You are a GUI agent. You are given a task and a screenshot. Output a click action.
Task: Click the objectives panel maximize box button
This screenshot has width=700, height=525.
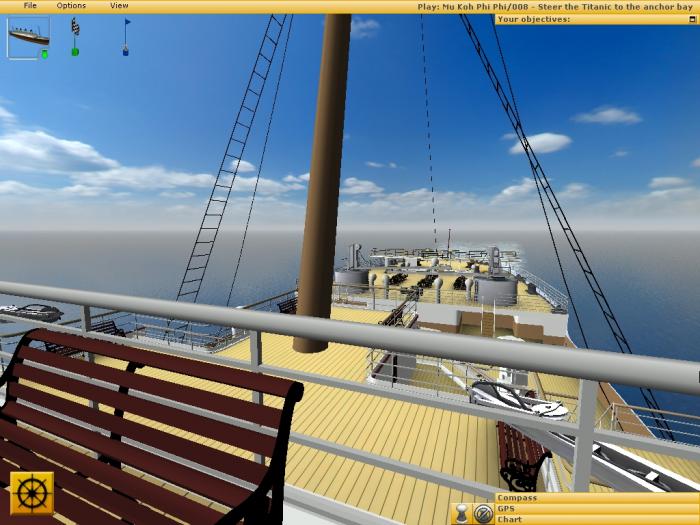coord(692,18)
